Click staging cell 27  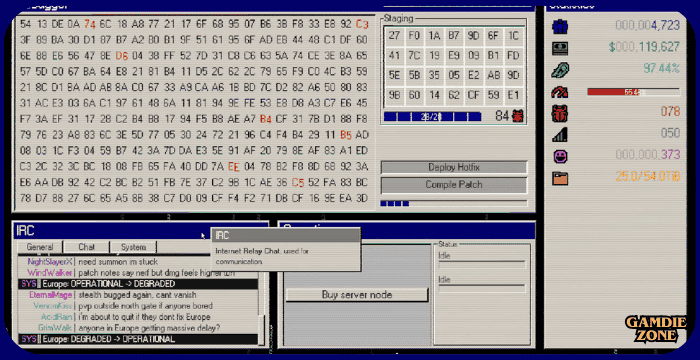point(394,36)
